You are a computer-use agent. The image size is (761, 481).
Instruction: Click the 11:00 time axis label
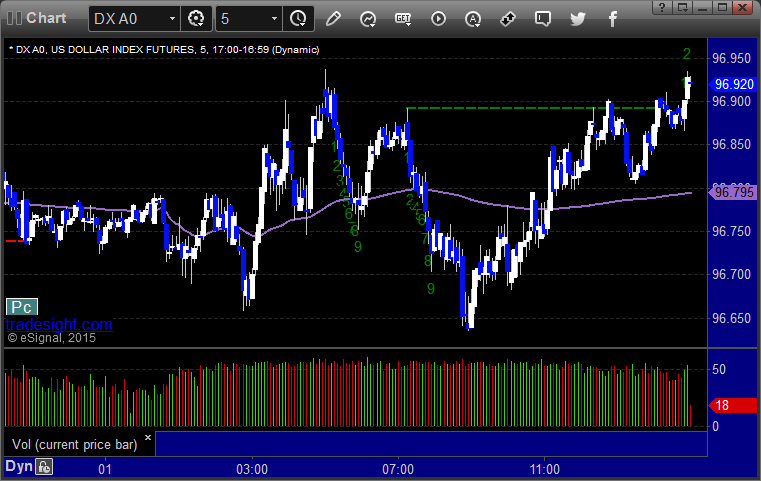[x=545, y=469]
